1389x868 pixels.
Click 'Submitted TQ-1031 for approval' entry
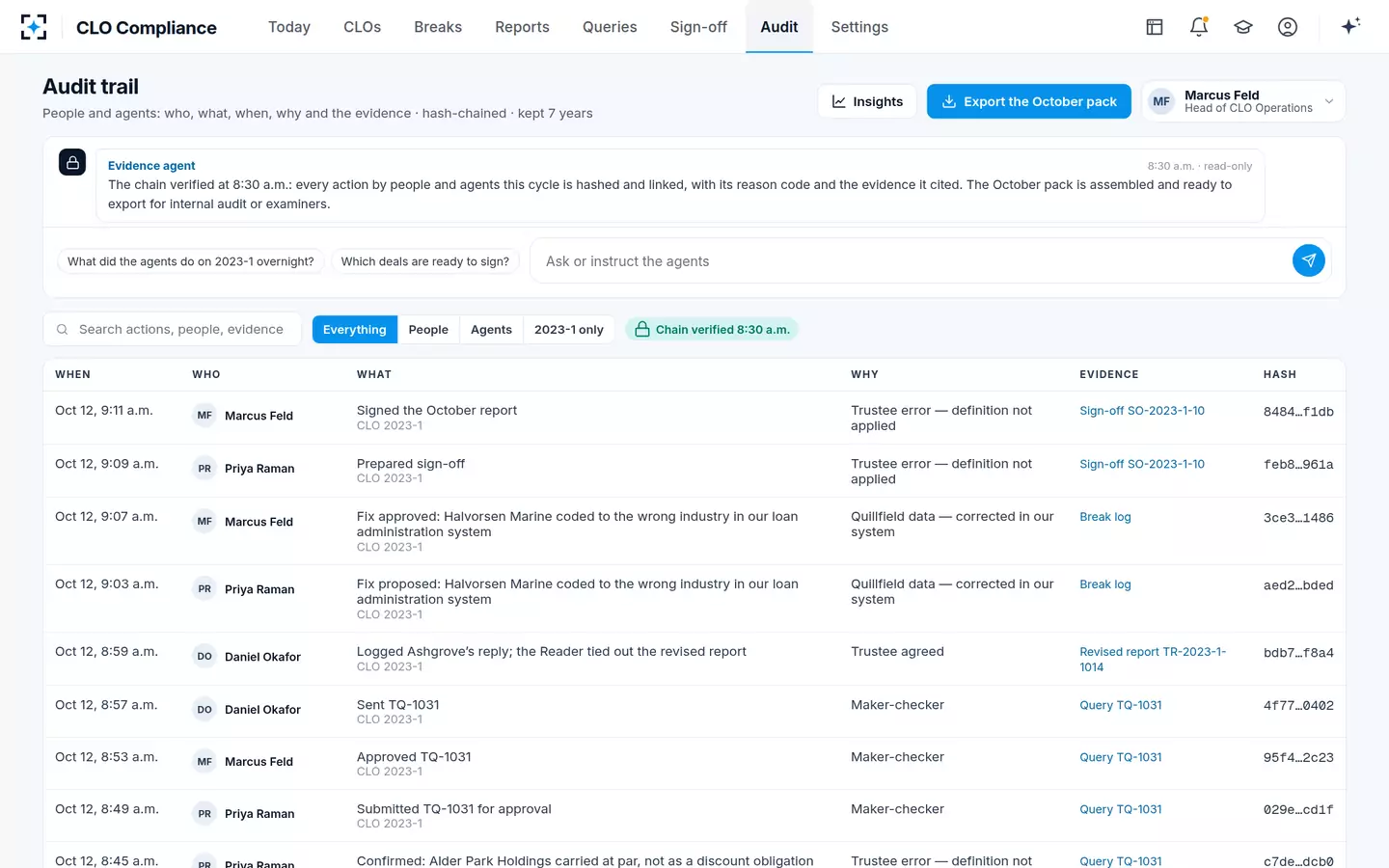tap(454, 809)
